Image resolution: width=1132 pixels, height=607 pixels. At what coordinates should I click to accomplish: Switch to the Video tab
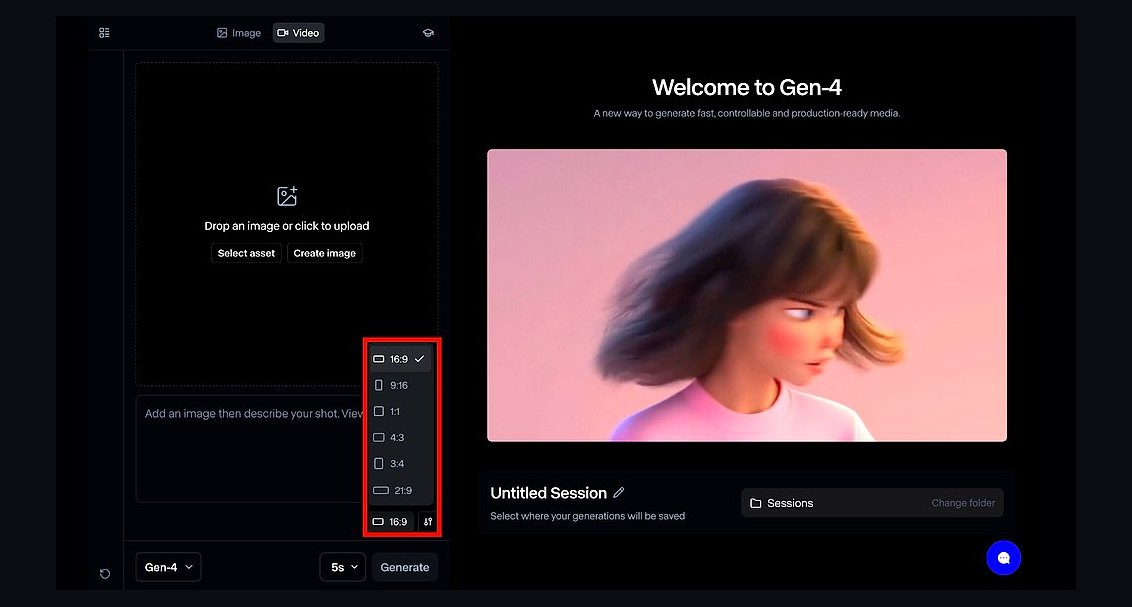click(x=298, y=32)
